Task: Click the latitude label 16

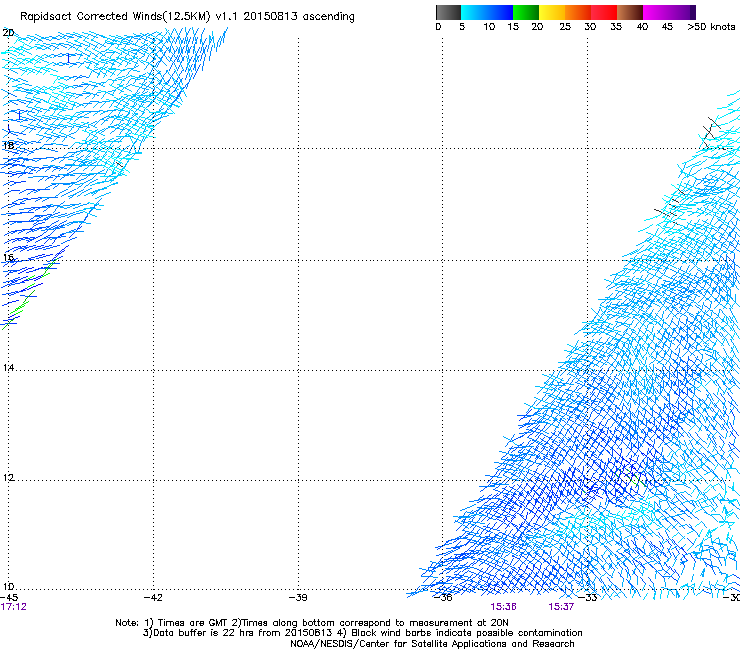Action: (x=8, y=258)
